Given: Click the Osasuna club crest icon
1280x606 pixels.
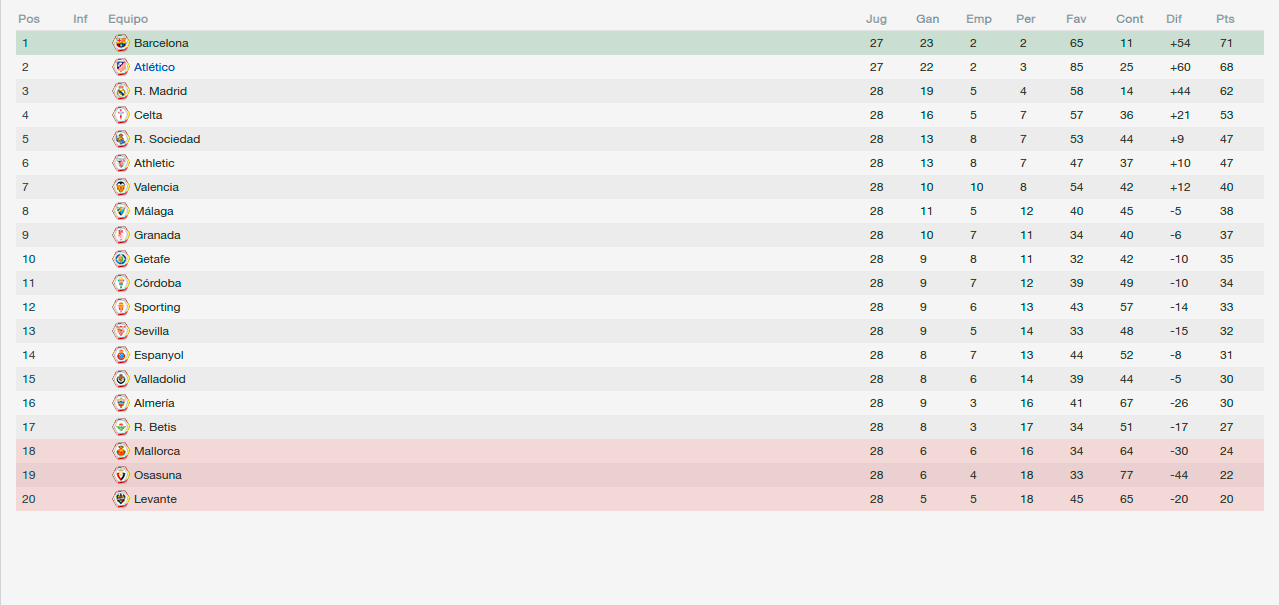Looking at the screenshot, I should click(121, 475).
